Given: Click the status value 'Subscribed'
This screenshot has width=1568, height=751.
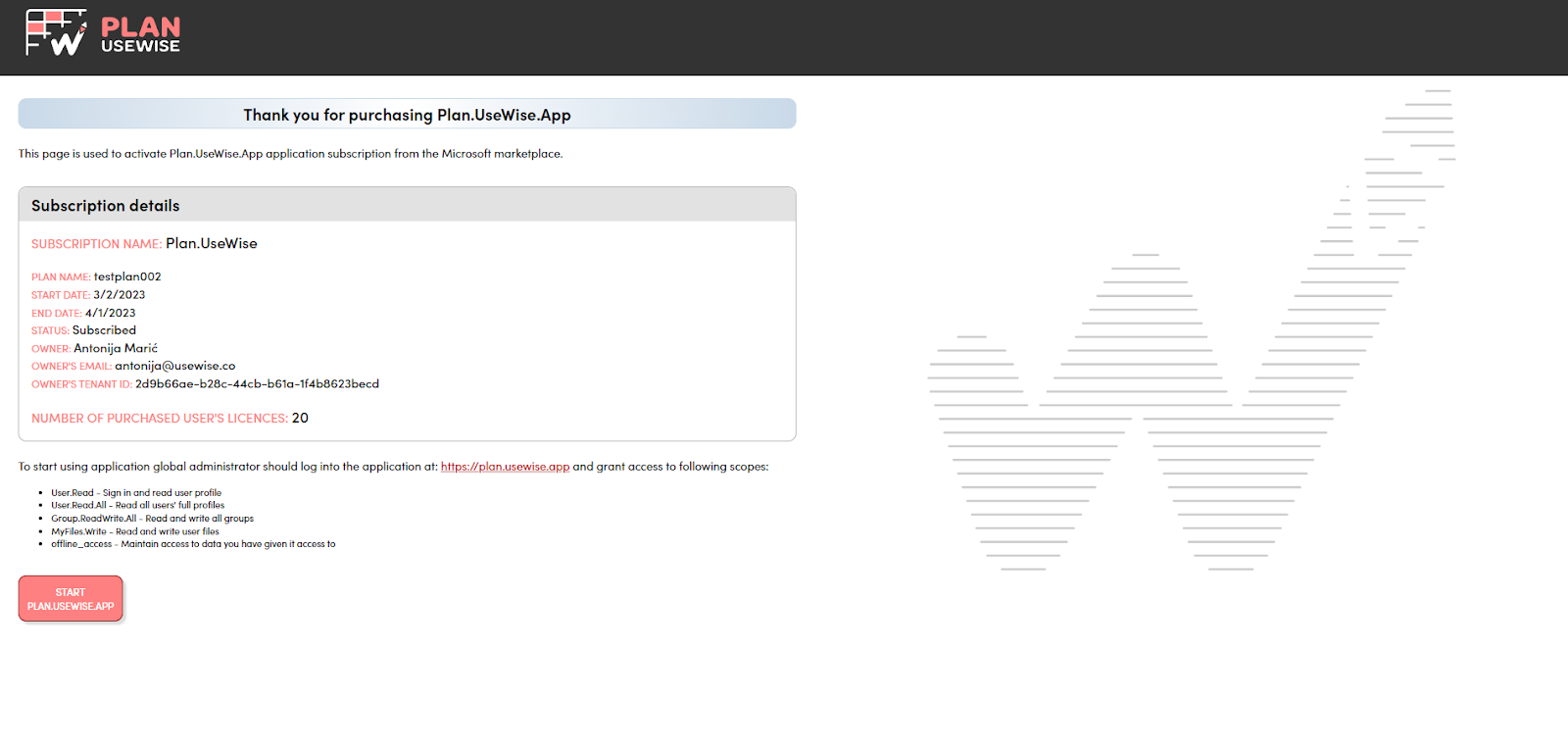Looking at the screenshot, I should [104, 330].
